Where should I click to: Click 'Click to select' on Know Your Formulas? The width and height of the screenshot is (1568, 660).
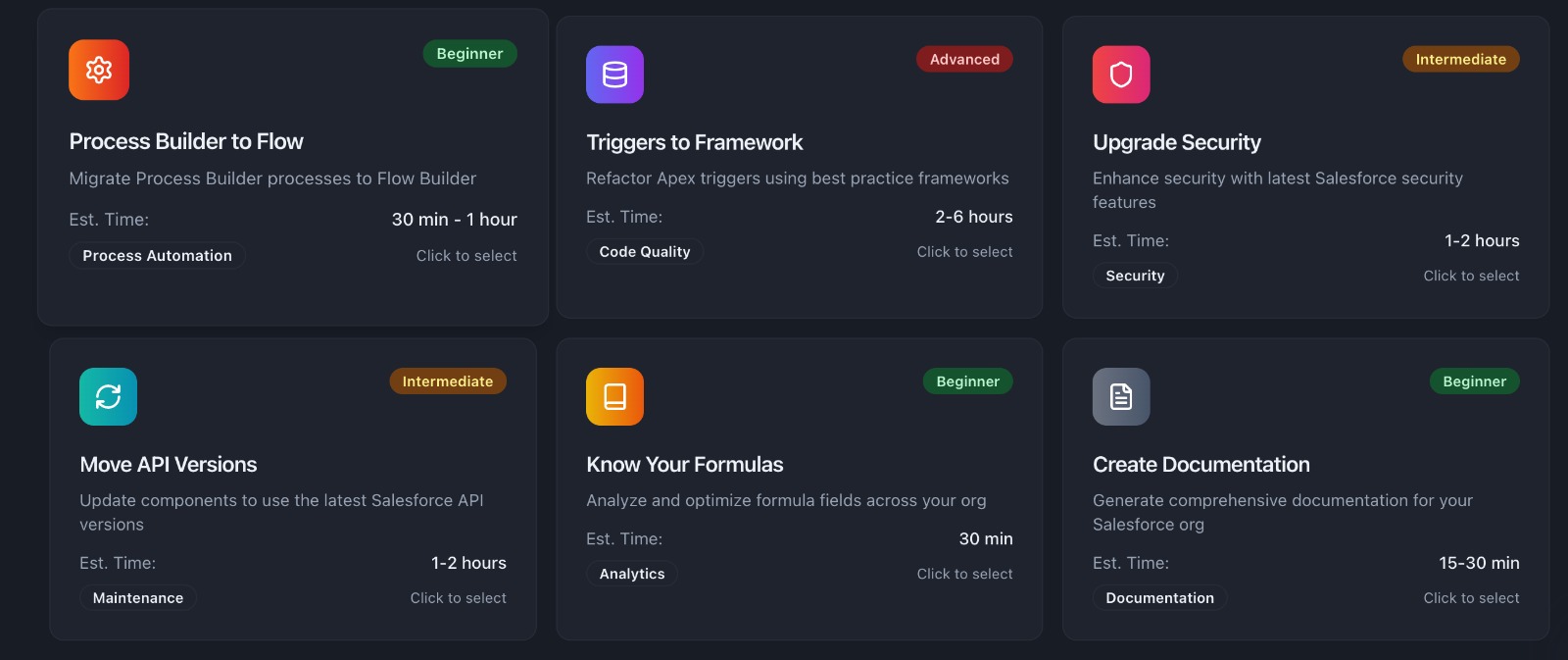964,574
